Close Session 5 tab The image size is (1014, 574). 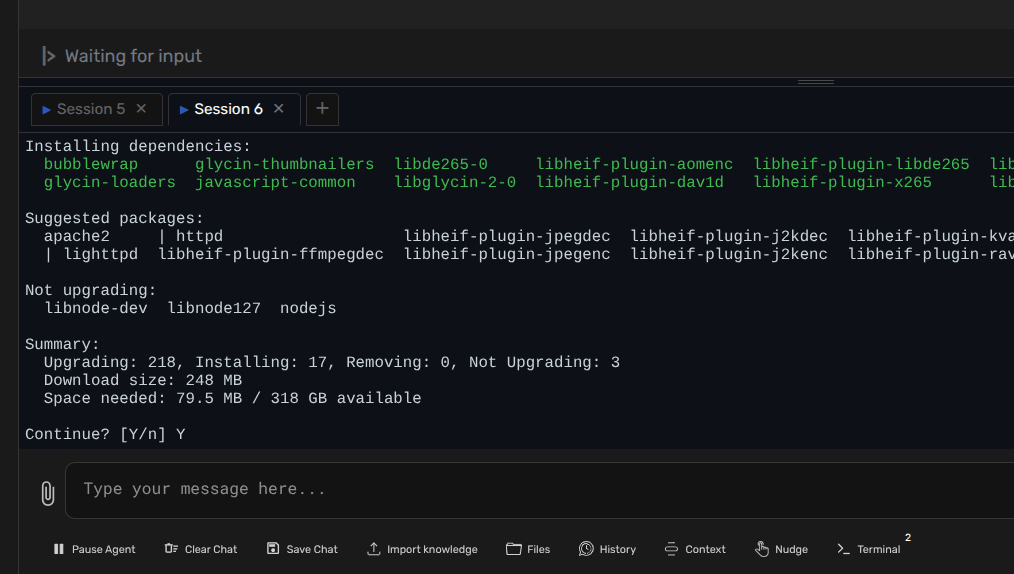(x=141, y=109)
